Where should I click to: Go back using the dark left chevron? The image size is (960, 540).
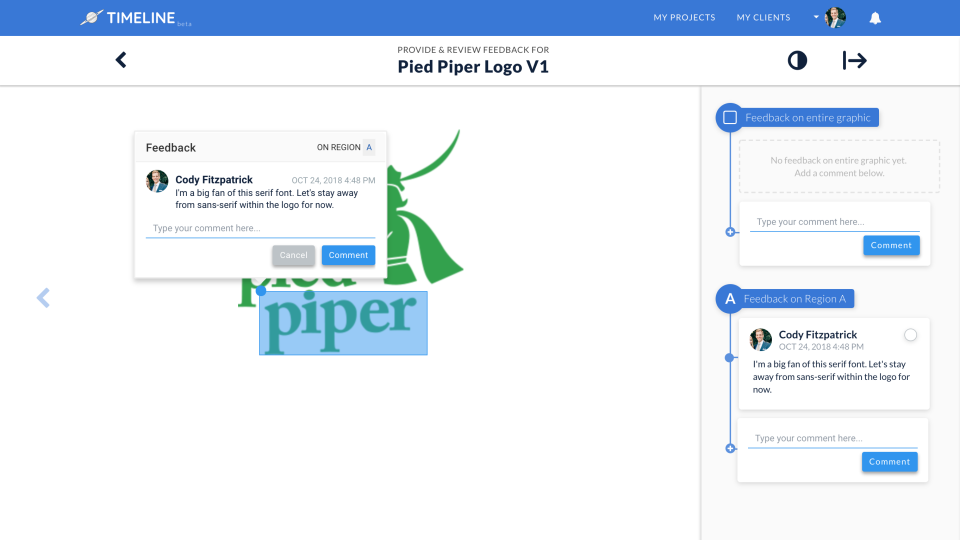coord(121,60)
